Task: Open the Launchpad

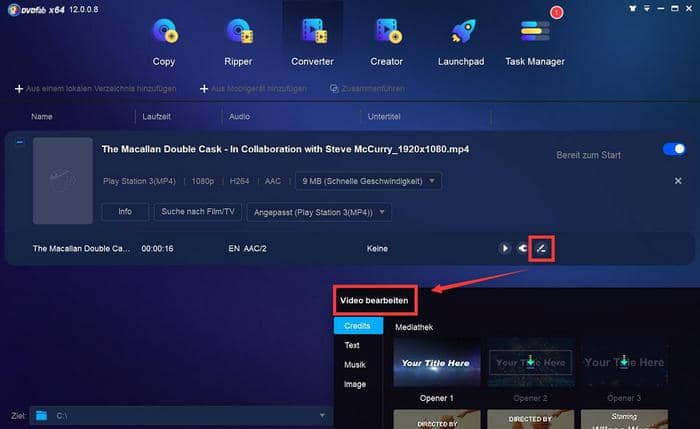Action: (x=461, y=40)
